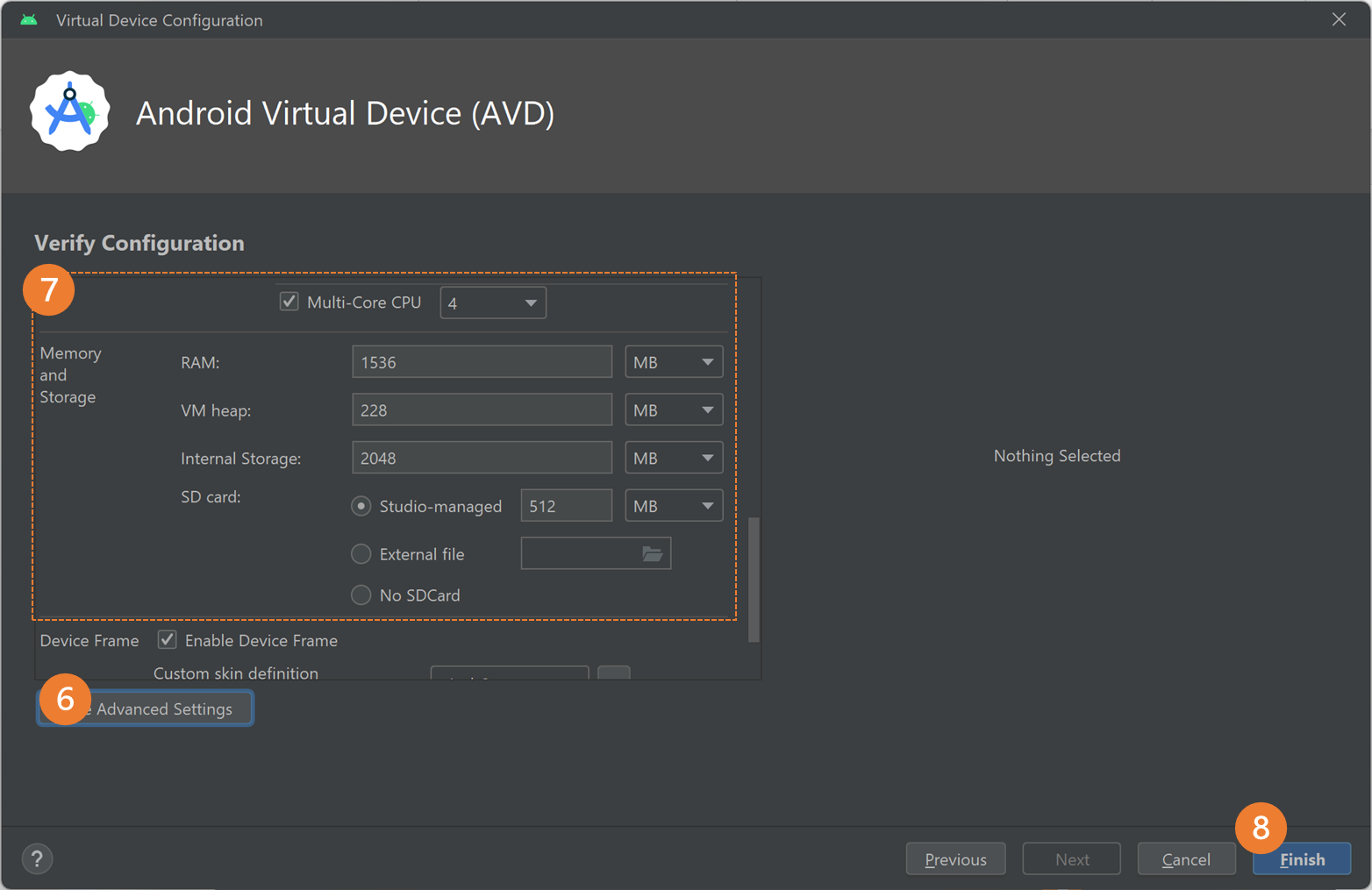Toggle the Multi-Core CPU checkbox
The width and height of the screenshot is (1372, 890).
(289, 302)
